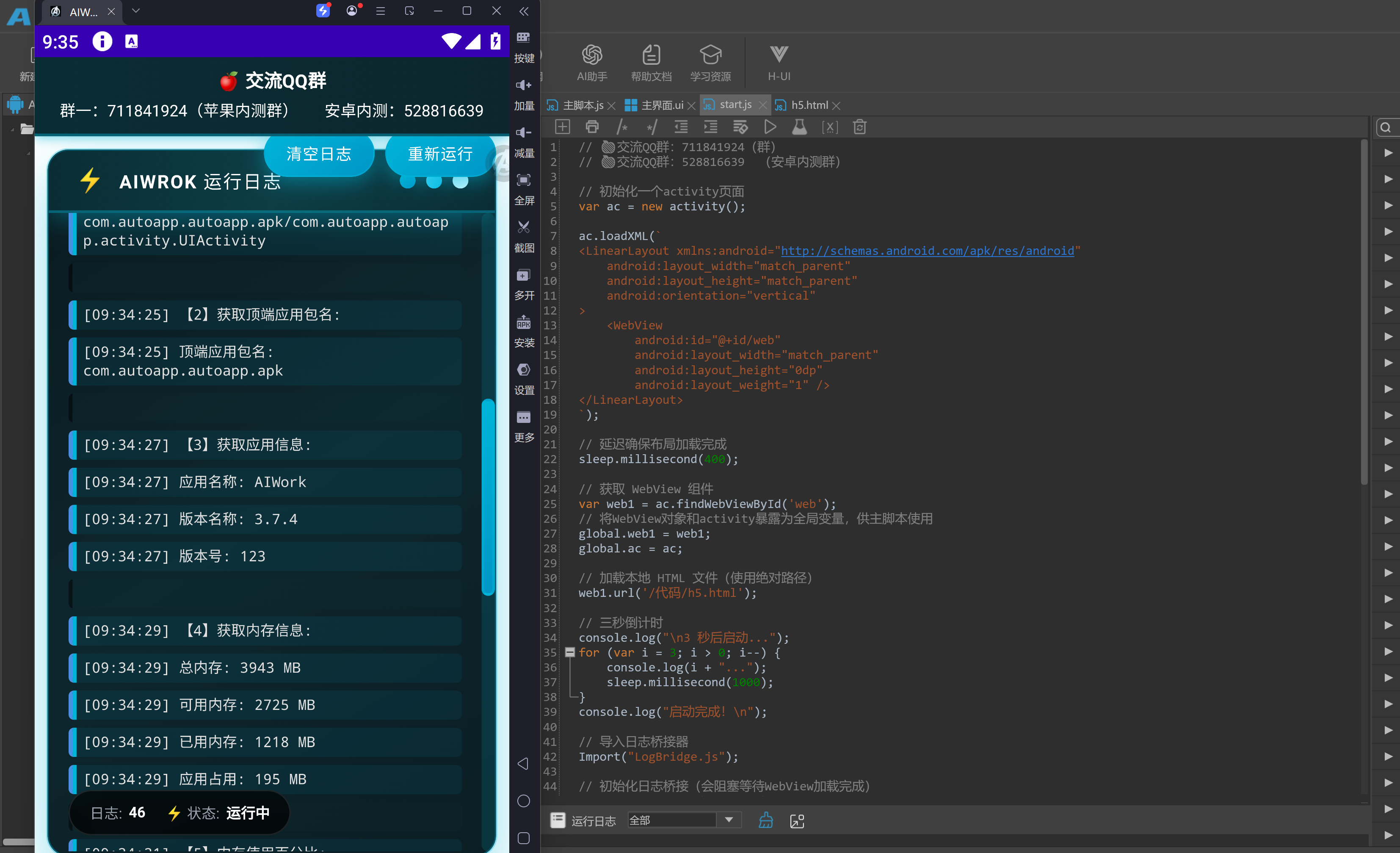Click log entry 应用名称: AIWork
The image size is (1400, 853).
[x=265, y=482]
